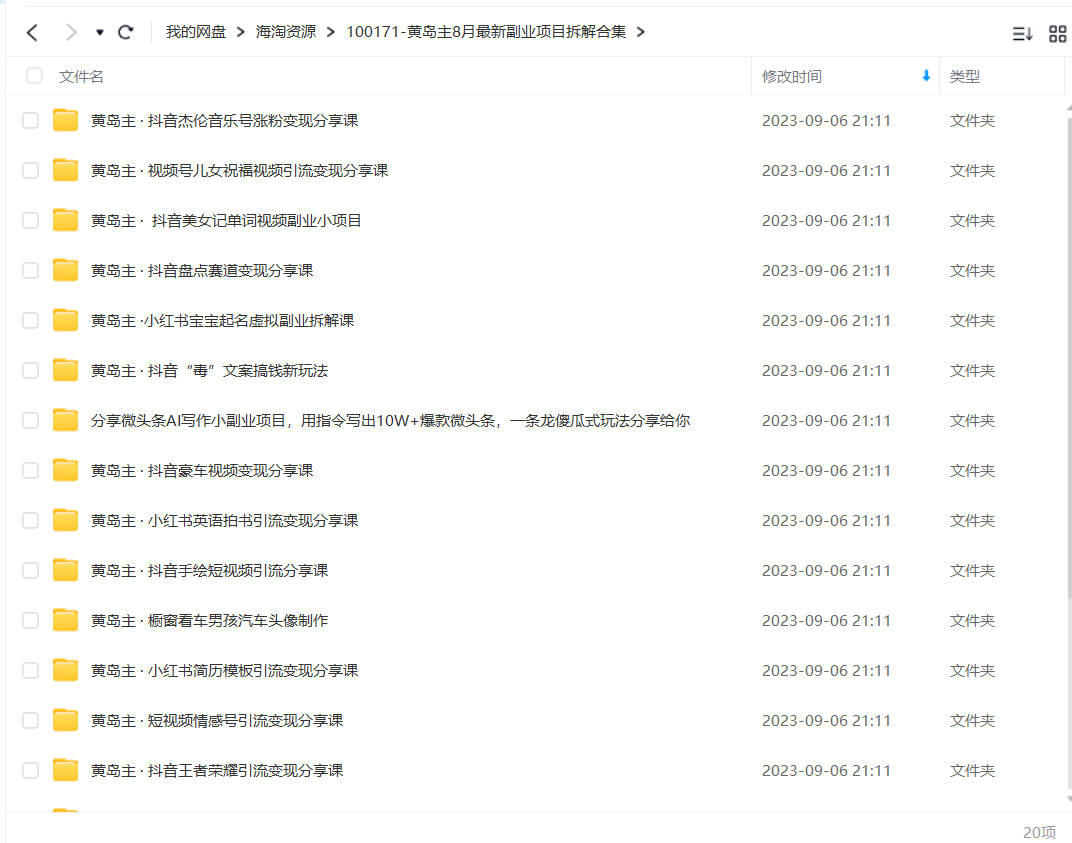The width and height of the screenshot is (1072, 843).
Task: Click folder icon of 分享微头条AI写作小副业项目
Action: [x=66, y=420]
